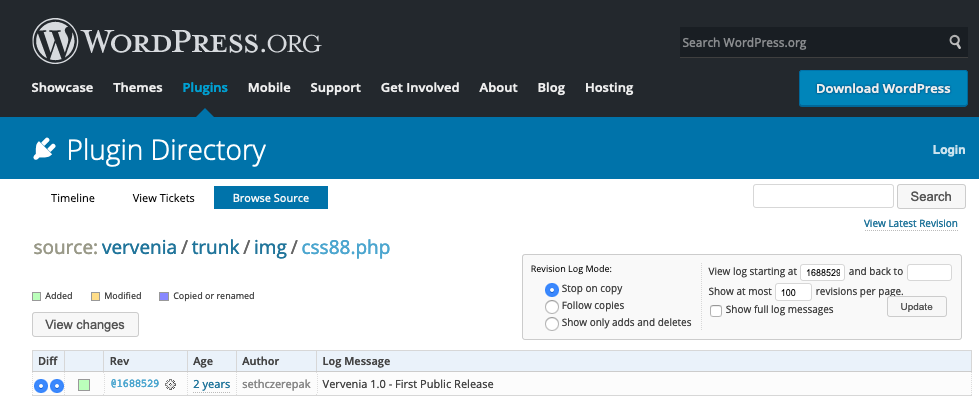Open the 2 years age link
Image resolution: width=979 pixels, height=408 pixels.
tap(212, 384)
